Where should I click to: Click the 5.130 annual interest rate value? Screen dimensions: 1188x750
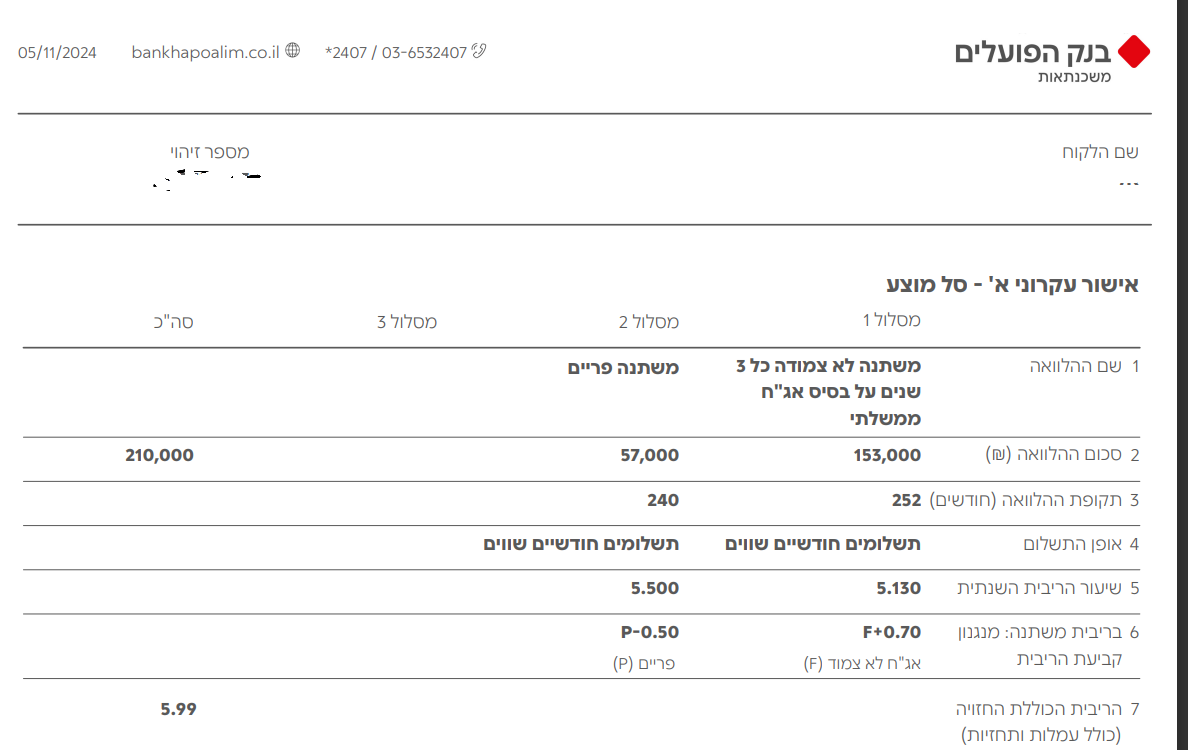pos(898,588)
